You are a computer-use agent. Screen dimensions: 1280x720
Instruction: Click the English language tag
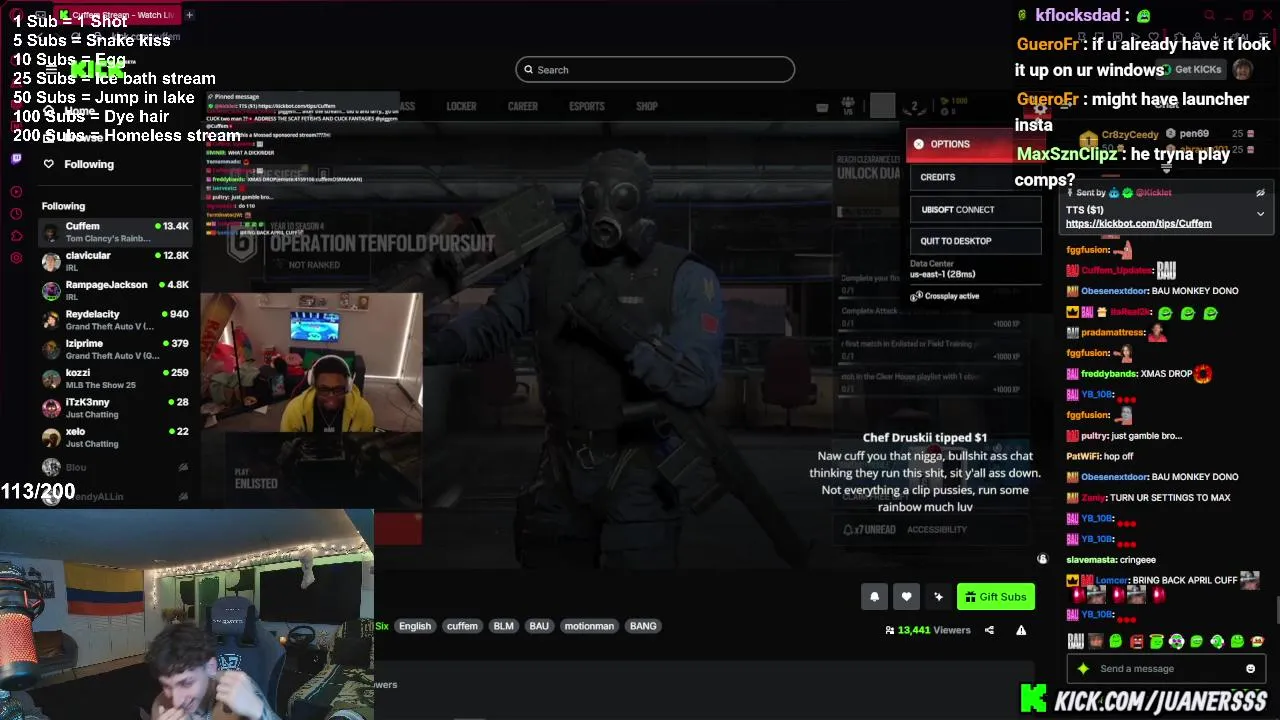coord(415,626)
